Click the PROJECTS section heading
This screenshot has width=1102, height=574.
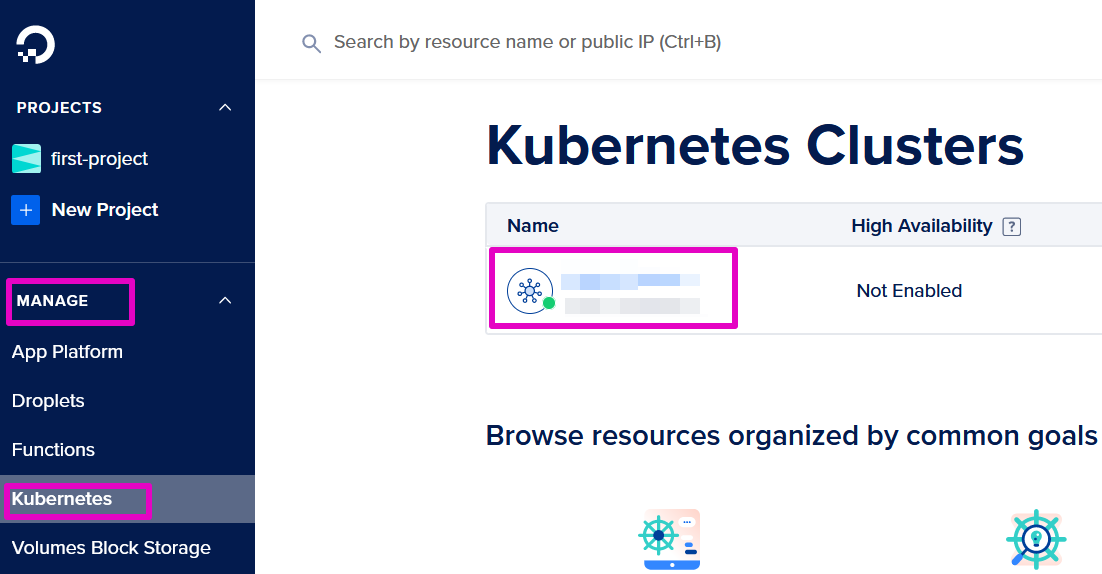pyautogui.click(x=59, y=107)
